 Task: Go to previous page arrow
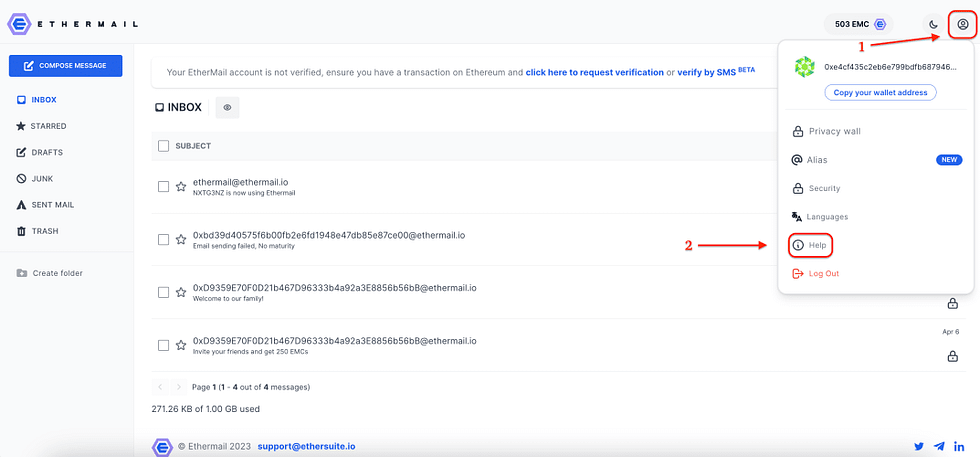[160, 387]
